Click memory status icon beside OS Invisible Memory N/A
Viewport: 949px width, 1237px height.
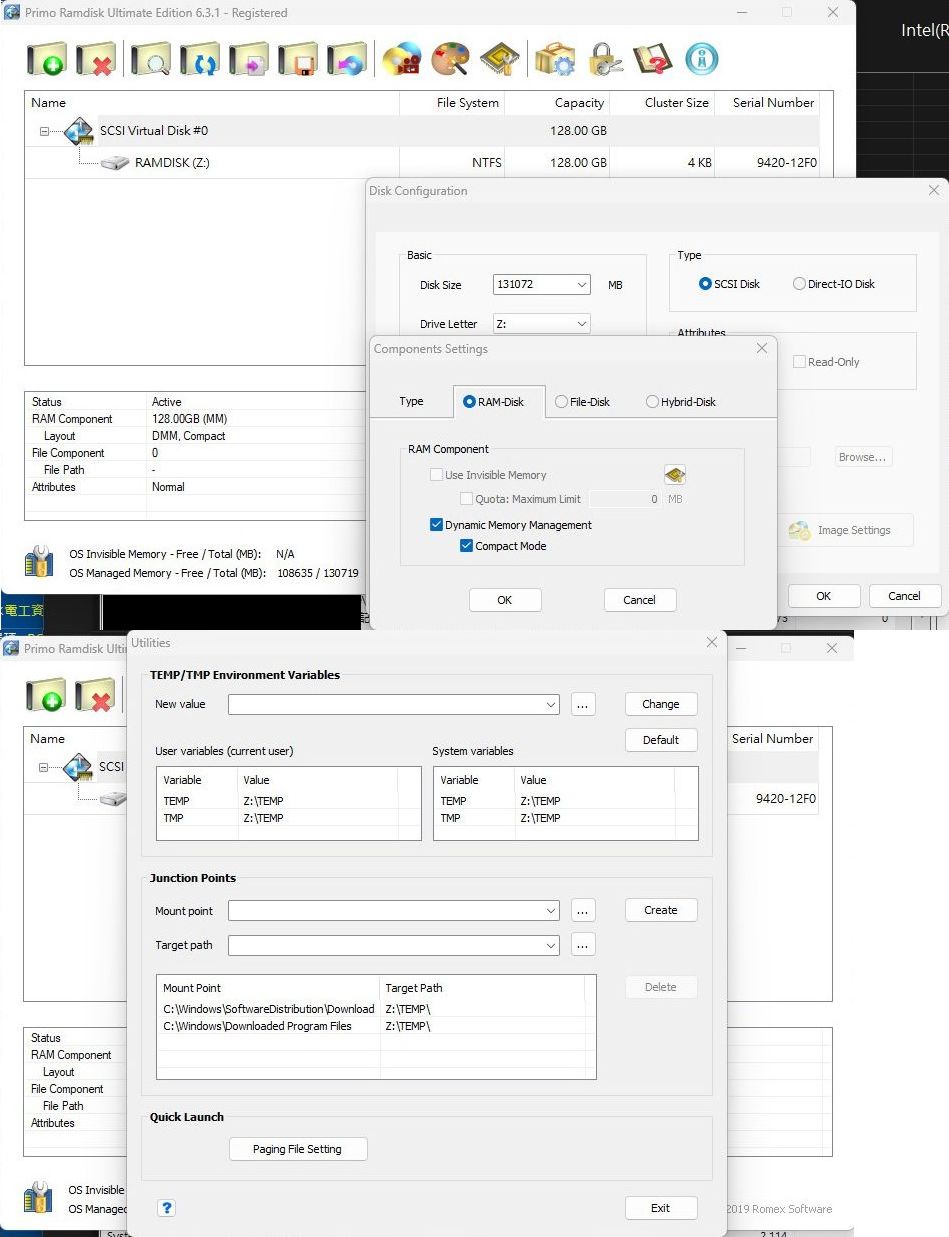tap(39, 562)
